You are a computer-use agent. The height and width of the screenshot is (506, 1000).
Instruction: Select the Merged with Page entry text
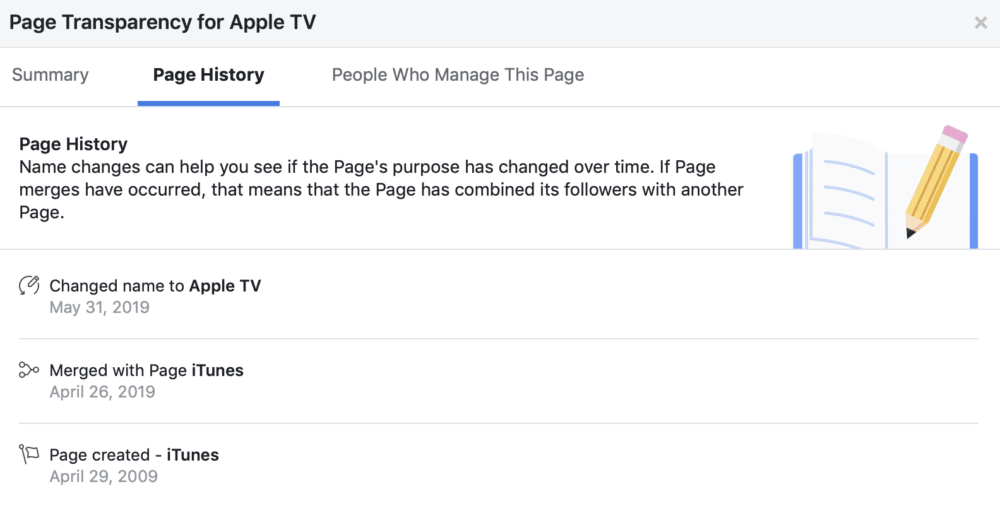coord(147,371)
